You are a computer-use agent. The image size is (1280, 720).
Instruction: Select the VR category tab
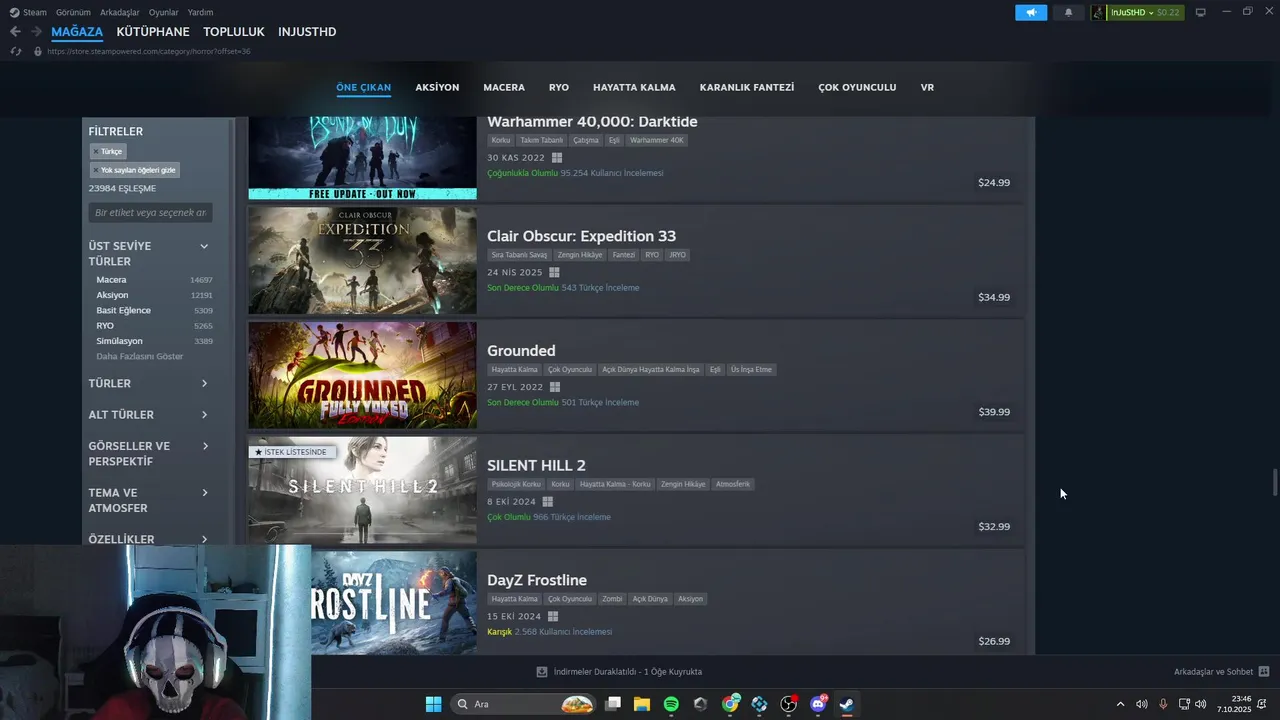point(927,87)
